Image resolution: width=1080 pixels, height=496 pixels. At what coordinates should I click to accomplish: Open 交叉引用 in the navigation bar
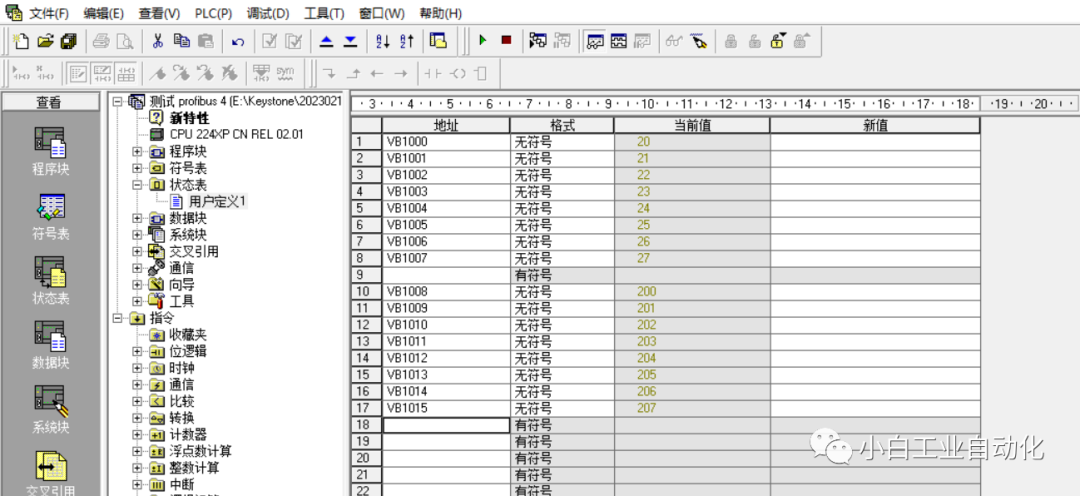(50, 473)
